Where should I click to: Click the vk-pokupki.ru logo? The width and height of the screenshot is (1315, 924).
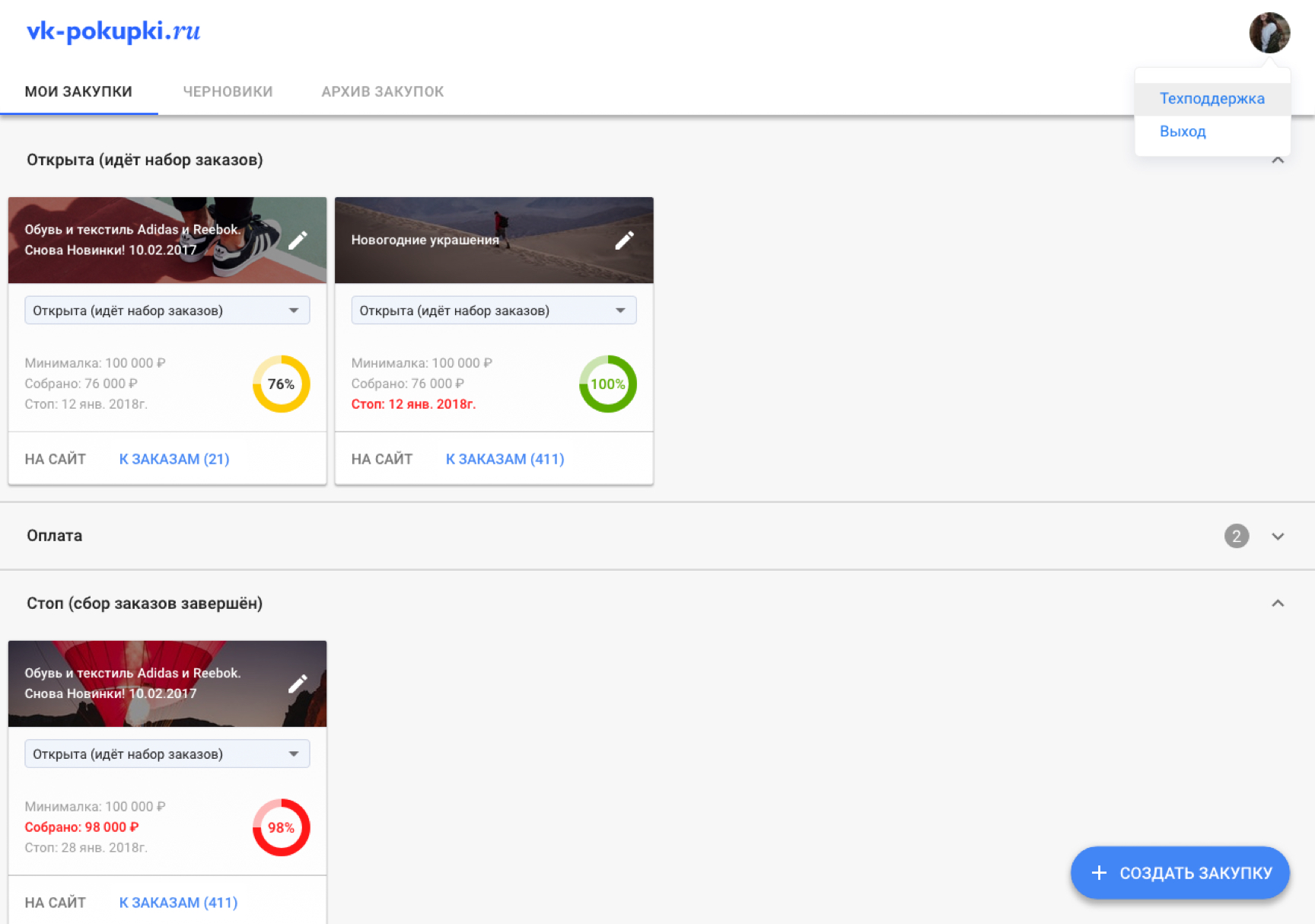pos(113,30)
